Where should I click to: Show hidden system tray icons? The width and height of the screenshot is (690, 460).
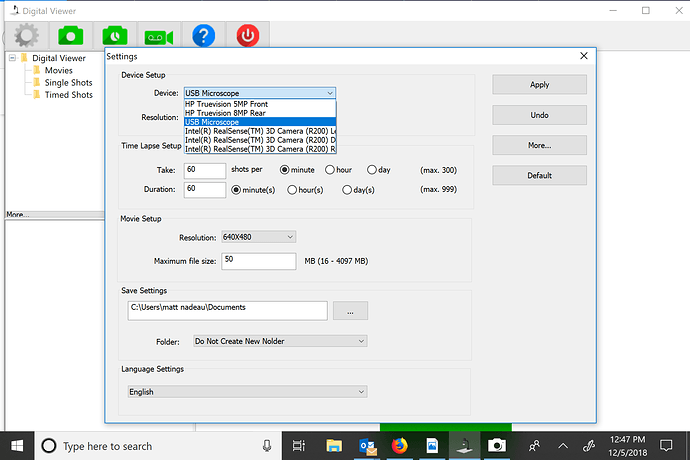click(563, 446)
